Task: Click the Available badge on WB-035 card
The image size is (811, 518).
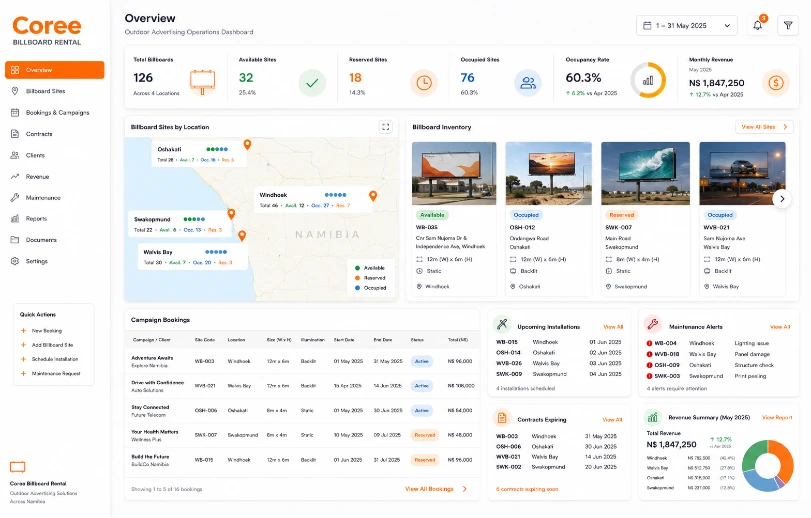Action: coord(432,215)
